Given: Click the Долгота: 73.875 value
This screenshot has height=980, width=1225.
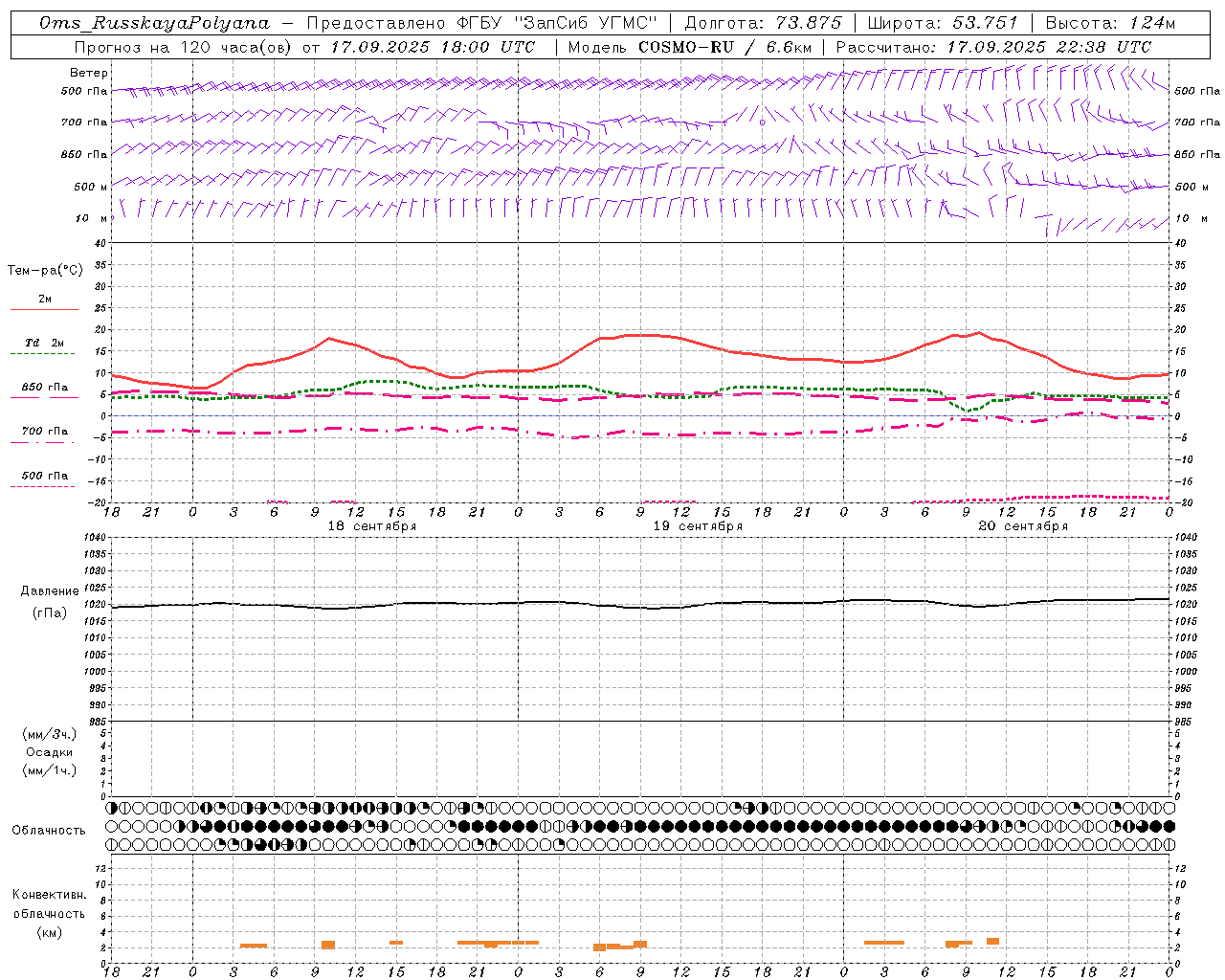Looking at the screenshot, I should [x=763, y=23].
